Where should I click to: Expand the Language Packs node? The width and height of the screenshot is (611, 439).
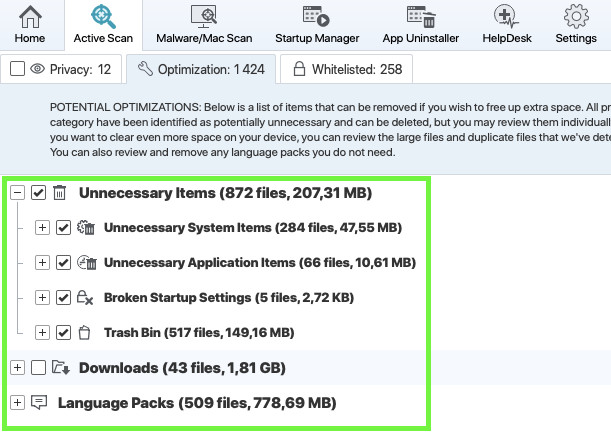click(x=18, y=402)
